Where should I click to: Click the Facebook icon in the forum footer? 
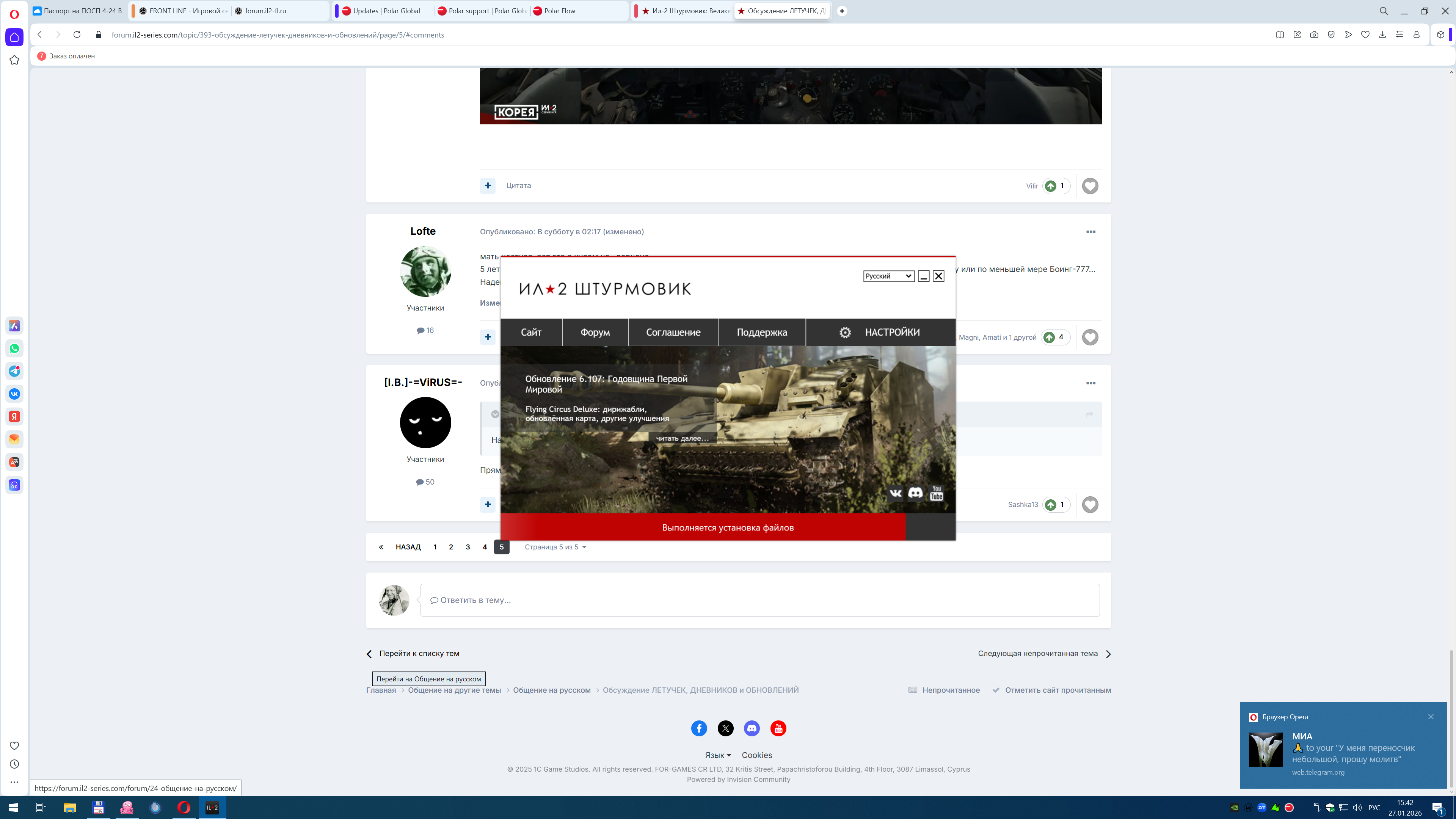click(698, 728)
